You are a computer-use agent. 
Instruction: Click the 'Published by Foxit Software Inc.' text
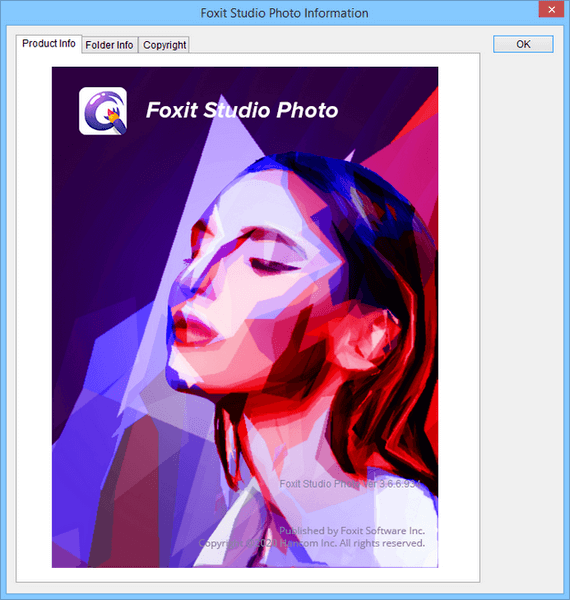pyautogui.click(x=352, y=531)
